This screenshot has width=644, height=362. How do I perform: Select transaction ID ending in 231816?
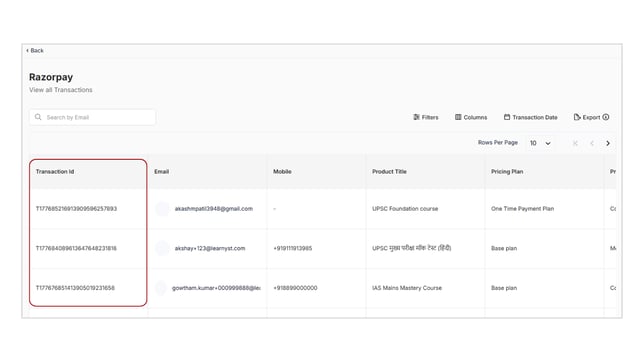point(76,248)
